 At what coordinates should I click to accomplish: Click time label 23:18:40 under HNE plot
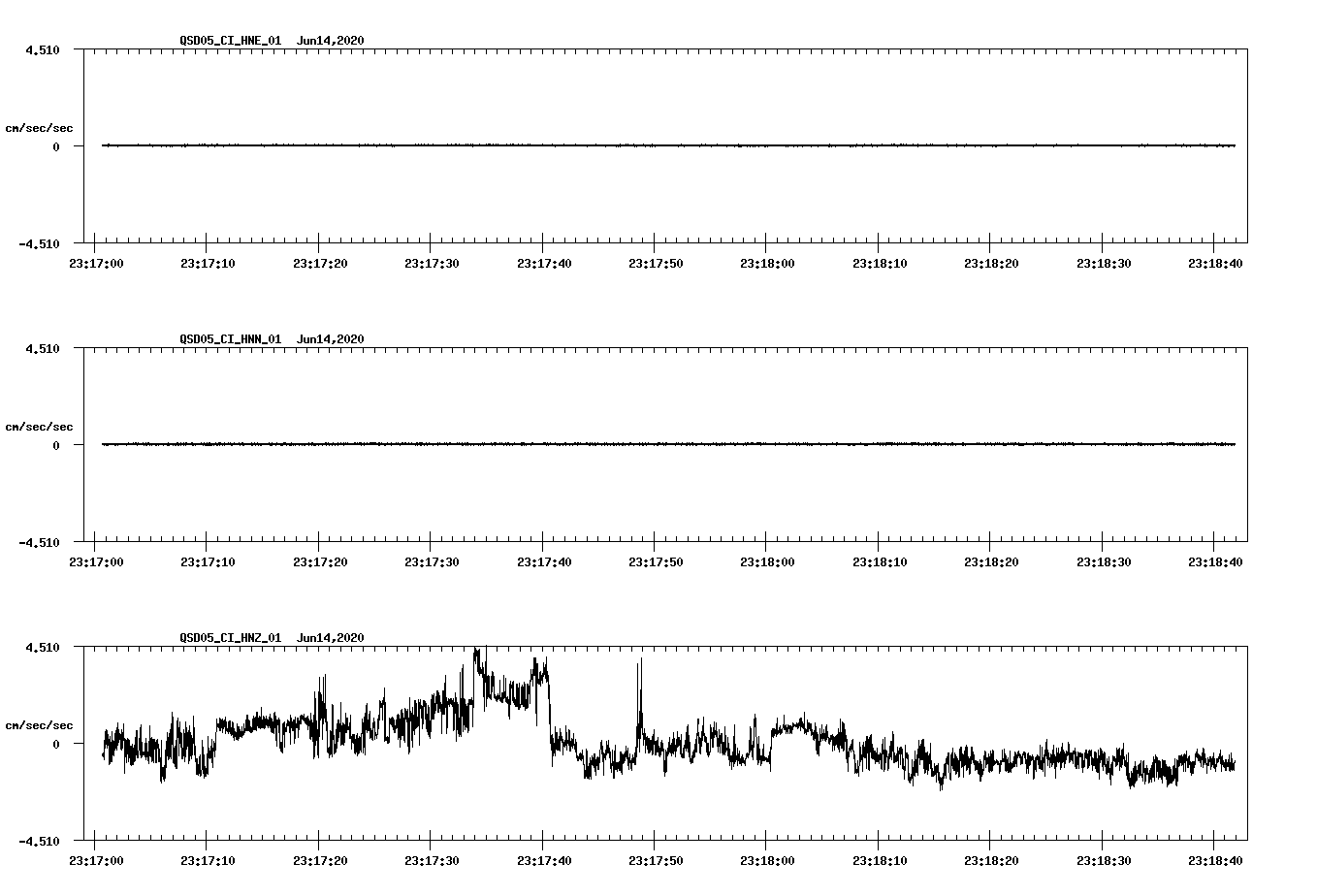coord(1215,264)
